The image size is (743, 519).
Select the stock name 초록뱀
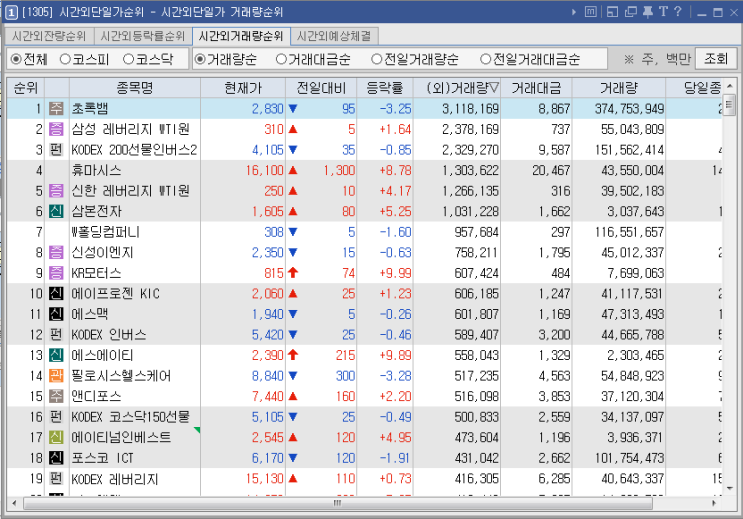tap(90, 109)
